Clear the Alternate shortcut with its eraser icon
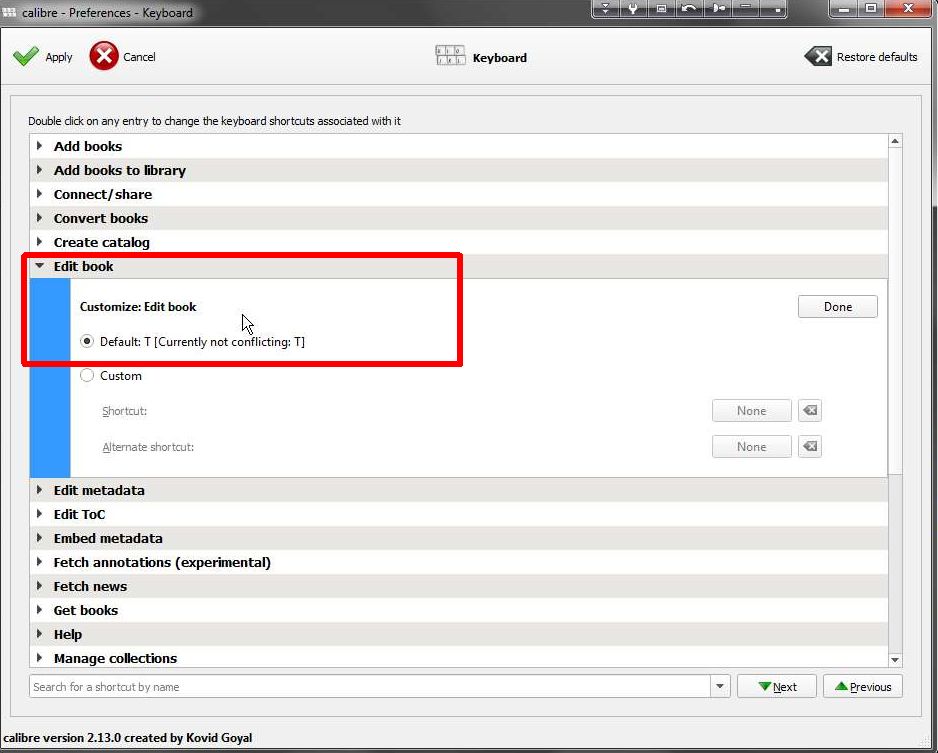 pos(810,447)
